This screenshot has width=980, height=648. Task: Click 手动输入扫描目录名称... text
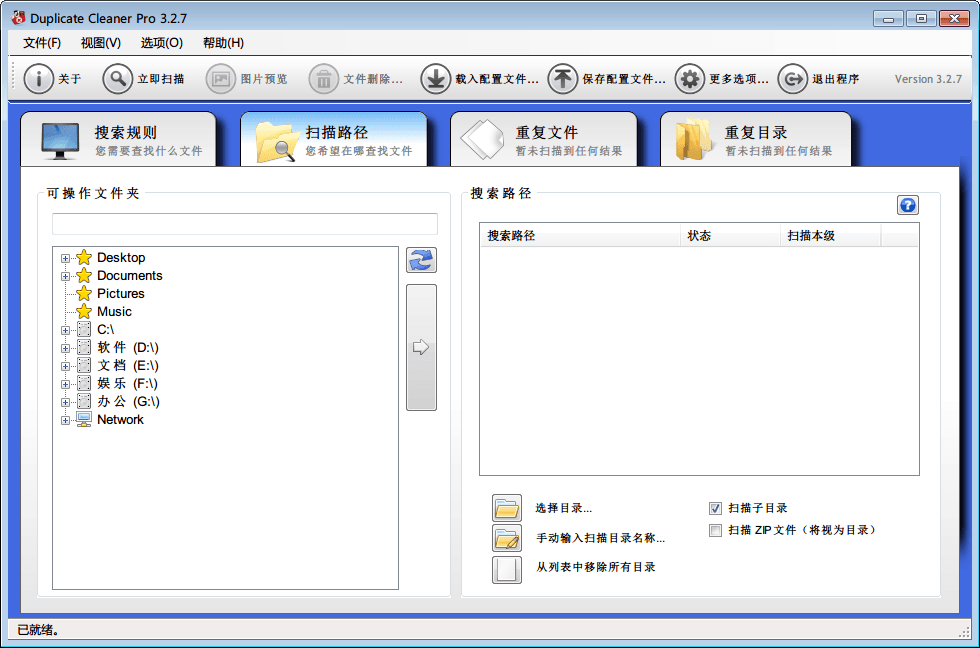pos(601,537)
